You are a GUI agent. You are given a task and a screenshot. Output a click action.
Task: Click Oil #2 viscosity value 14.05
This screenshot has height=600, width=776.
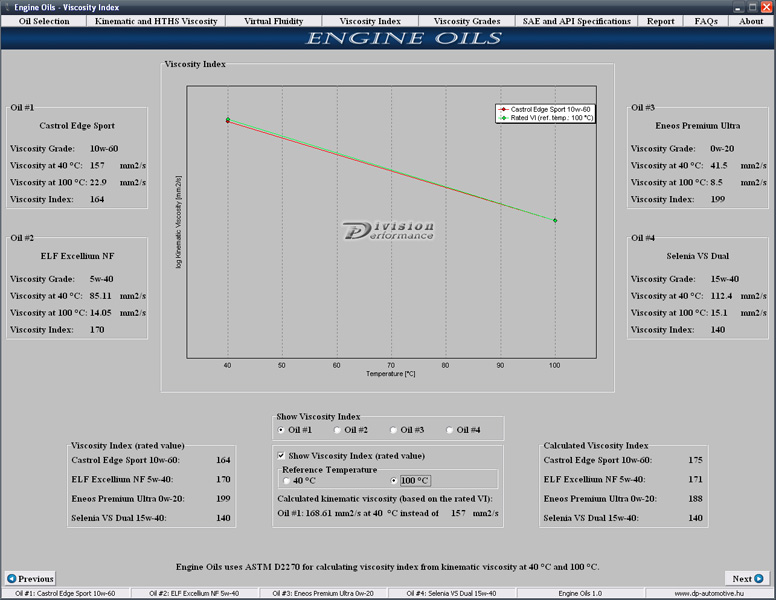pos(100,312)
